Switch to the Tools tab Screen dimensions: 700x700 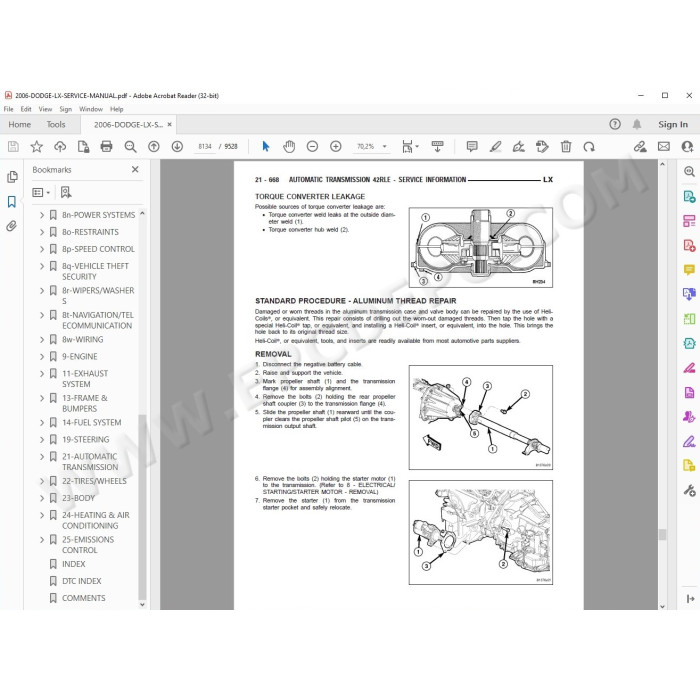point(56,125)
